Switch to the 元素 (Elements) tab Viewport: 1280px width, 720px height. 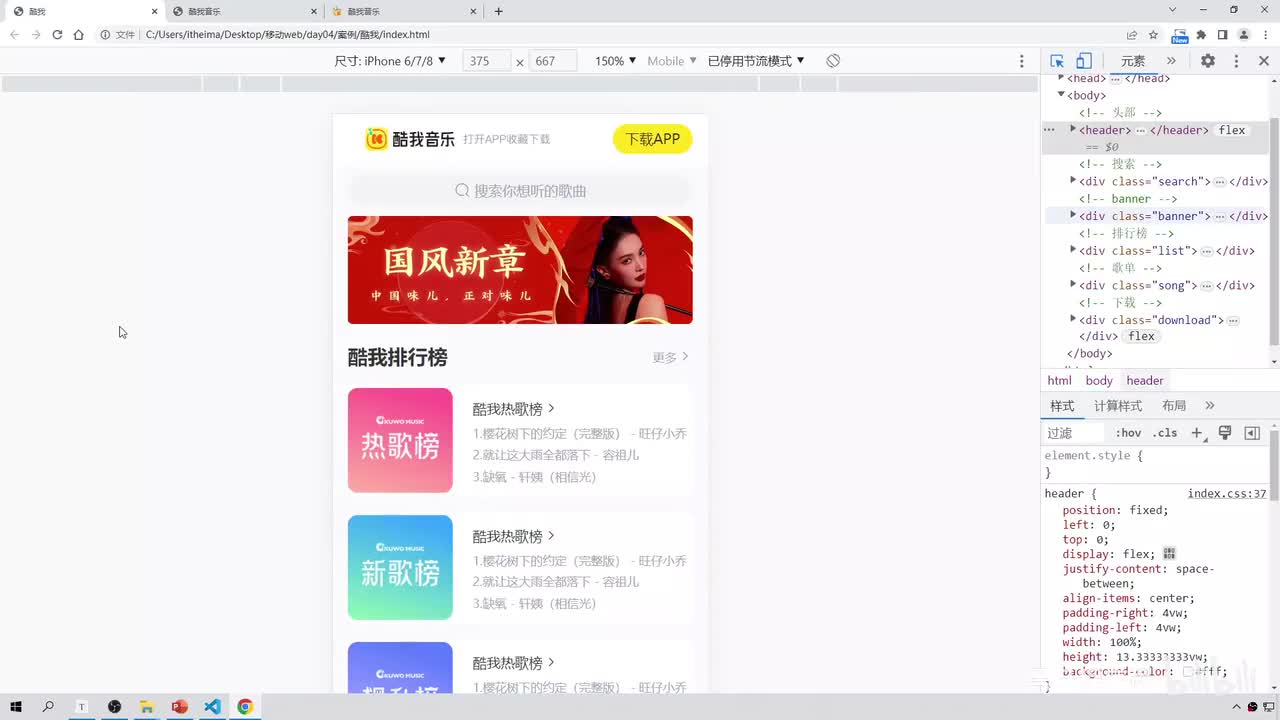1133,61
